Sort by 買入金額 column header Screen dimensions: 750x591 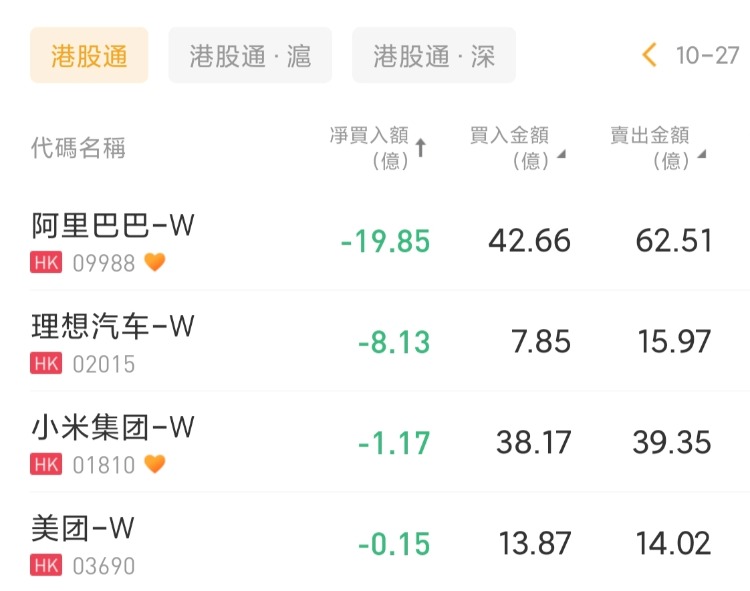pos(517,148)
